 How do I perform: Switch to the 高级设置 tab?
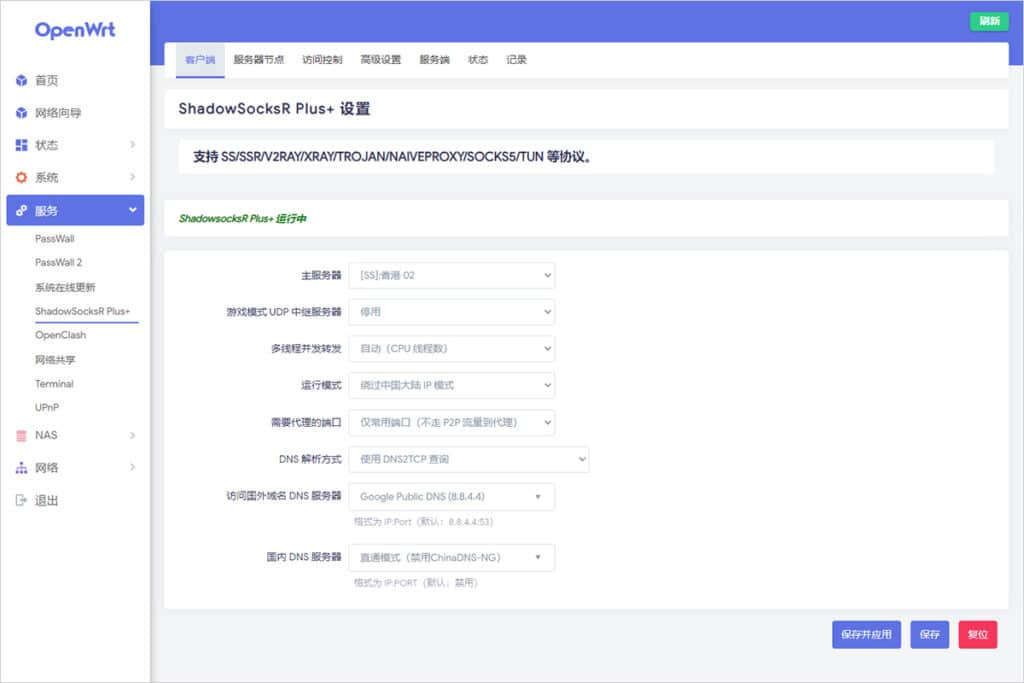pos(381,60)
